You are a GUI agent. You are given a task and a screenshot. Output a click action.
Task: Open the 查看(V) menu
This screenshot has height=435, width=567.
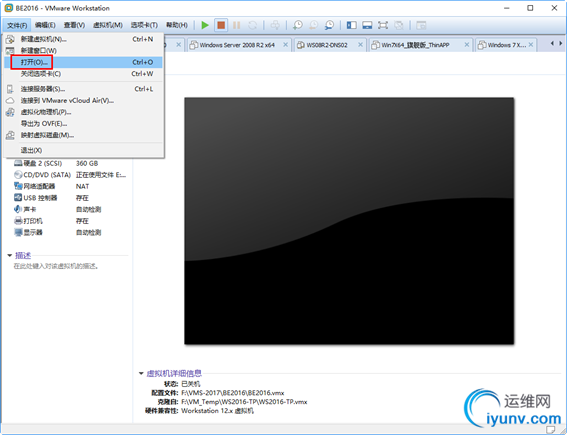[x=74, y=25]
